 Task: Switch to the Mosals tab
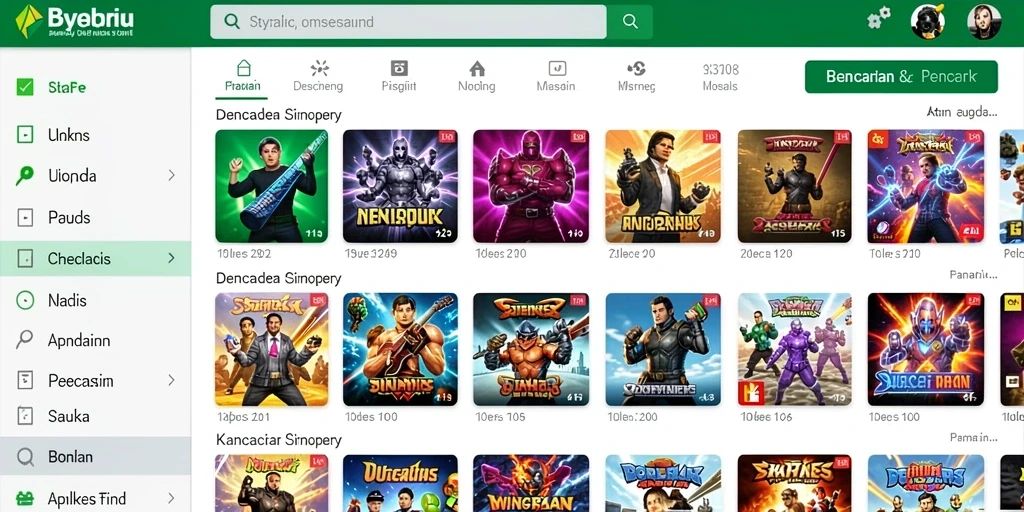720,76
